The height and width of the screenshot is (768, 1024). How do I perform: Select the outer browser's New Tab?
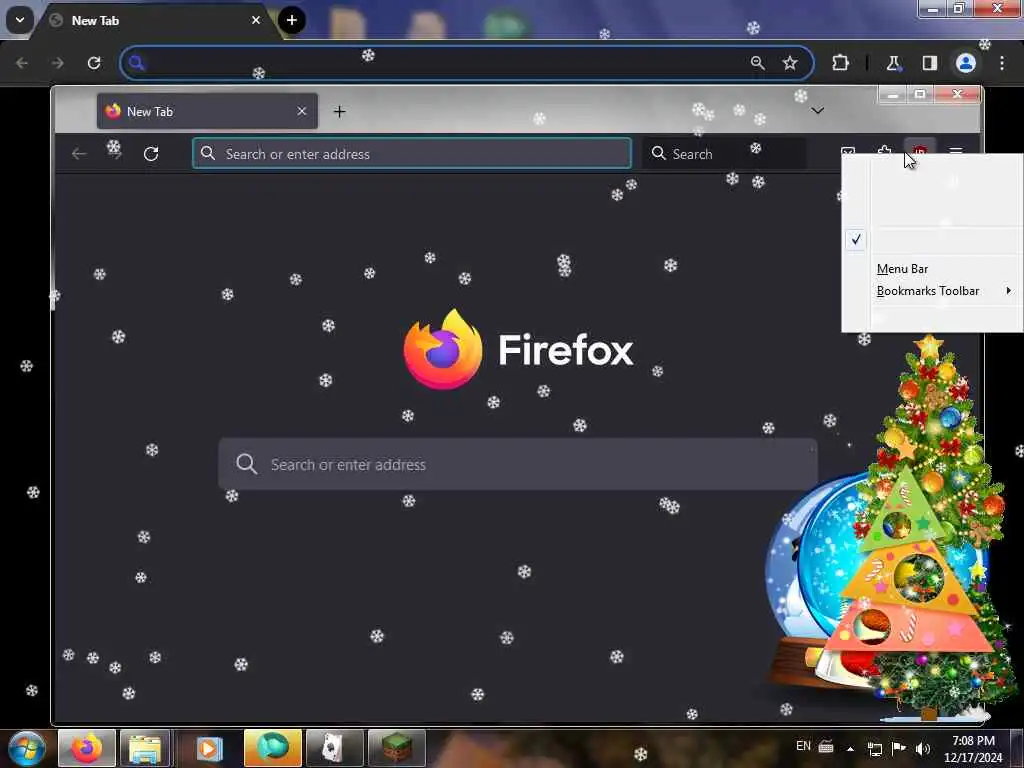(155, 21)
